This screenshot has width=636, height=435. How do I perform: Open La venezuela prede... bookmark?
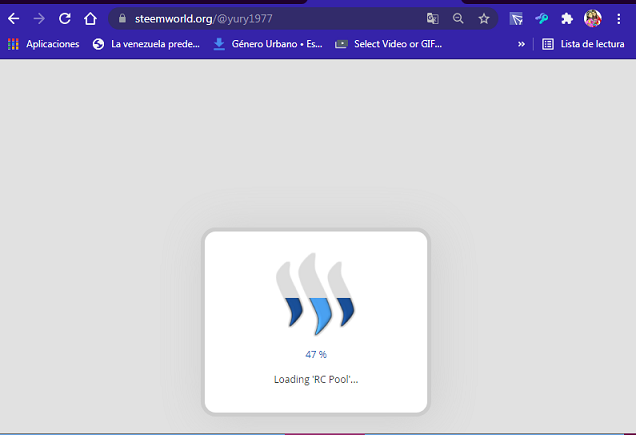pos(146,44)
